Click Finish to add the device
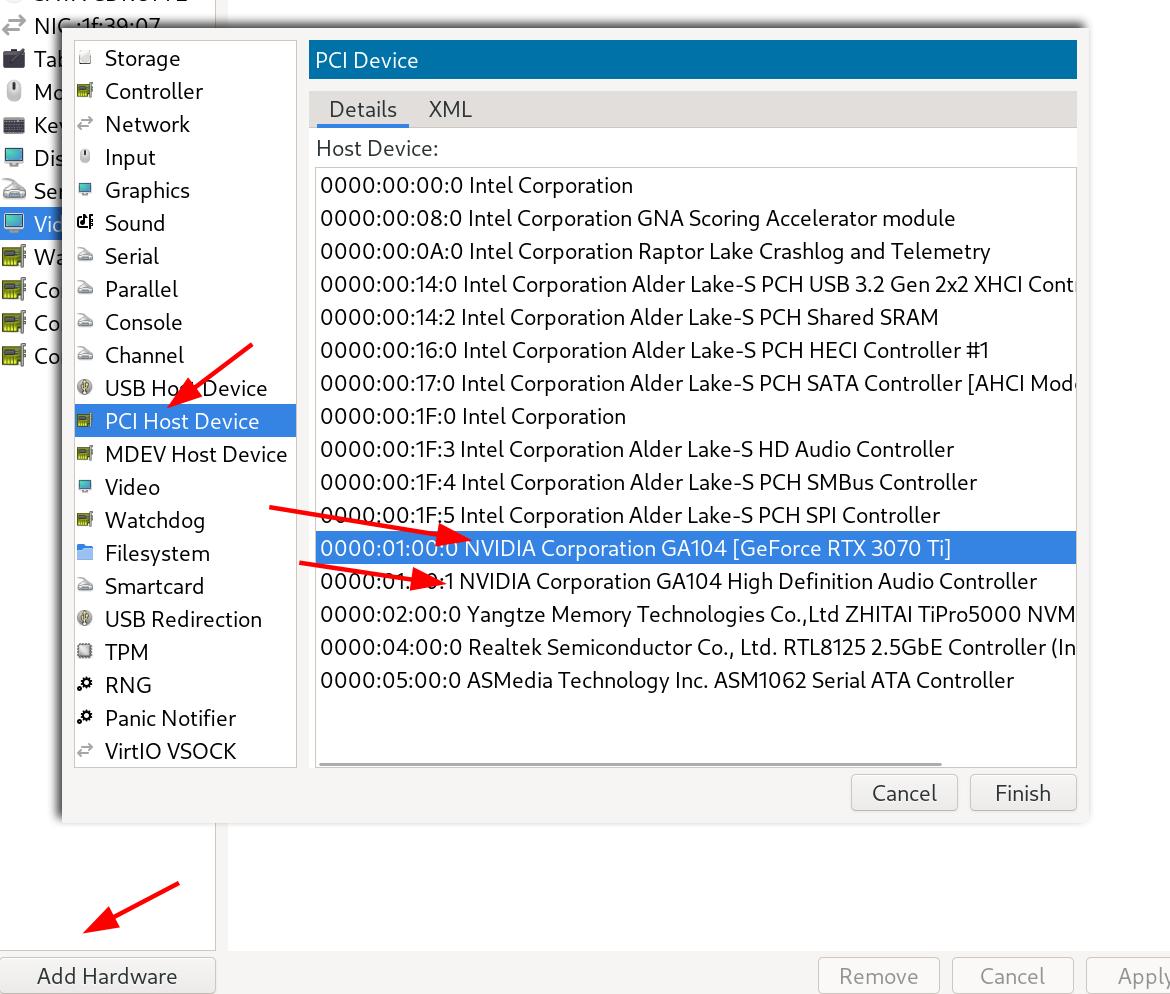 pyautogui.click(x=1022, y=793)
